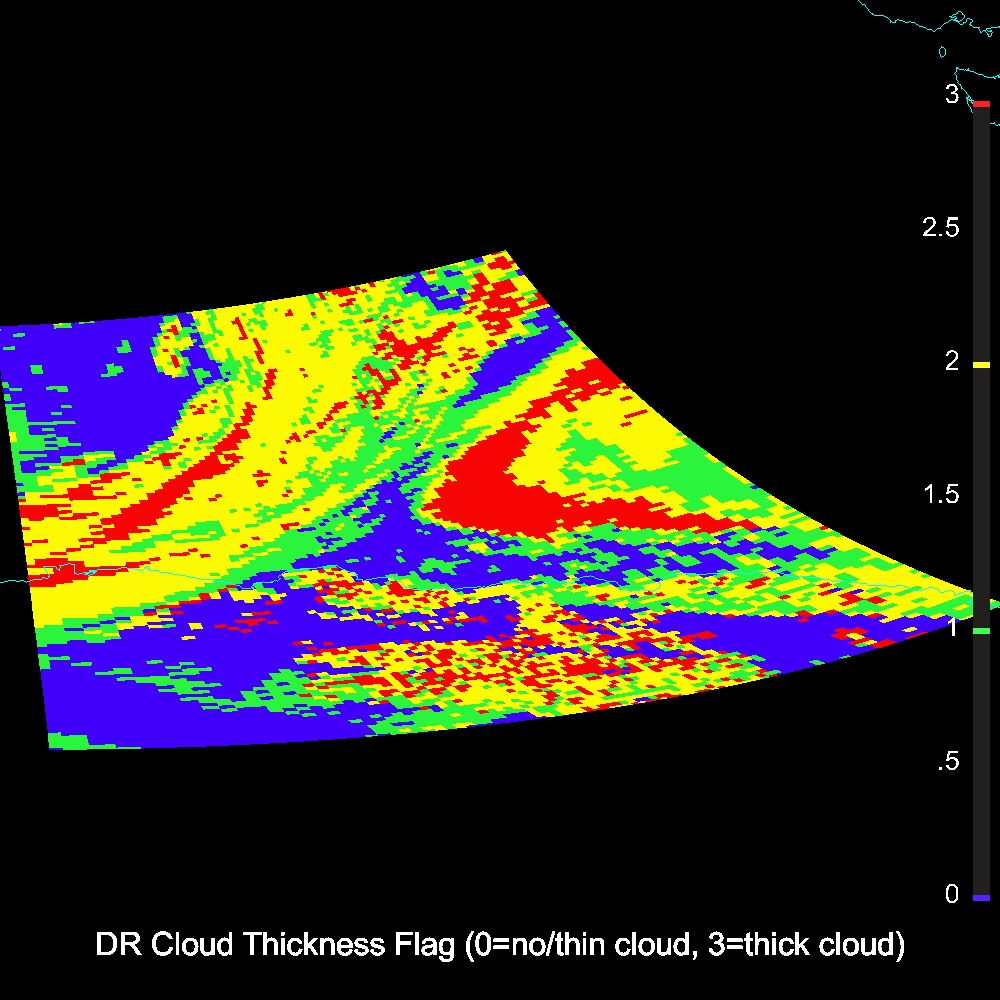Select the colorbar tick label 2

point(952,361)
